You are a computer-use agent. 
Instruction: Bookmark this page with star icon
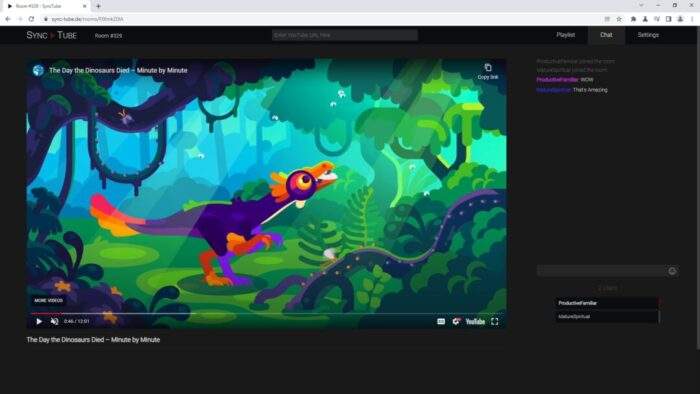click(619, 19)
